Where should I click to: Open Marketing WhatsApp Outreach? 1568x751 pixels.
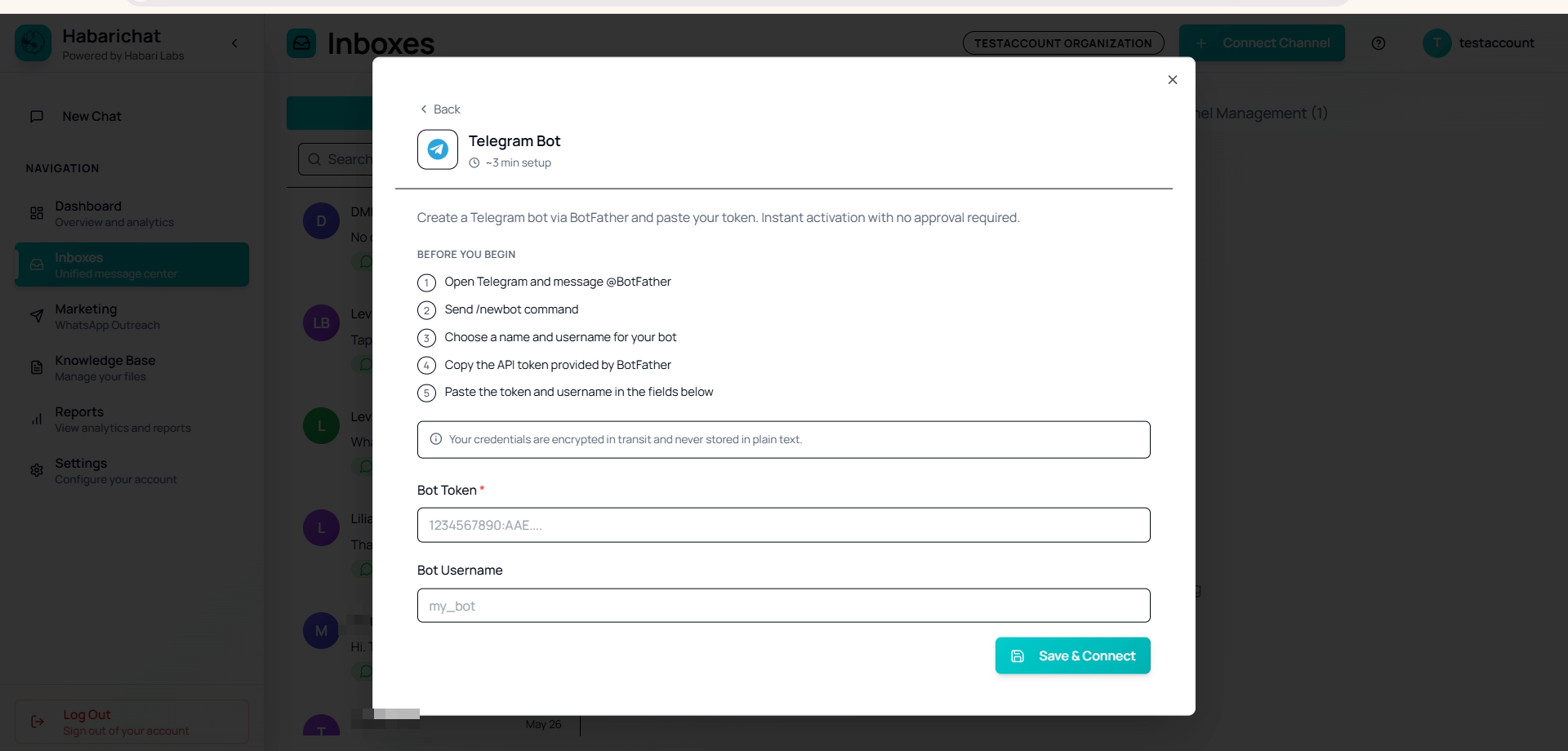(131, 317)
